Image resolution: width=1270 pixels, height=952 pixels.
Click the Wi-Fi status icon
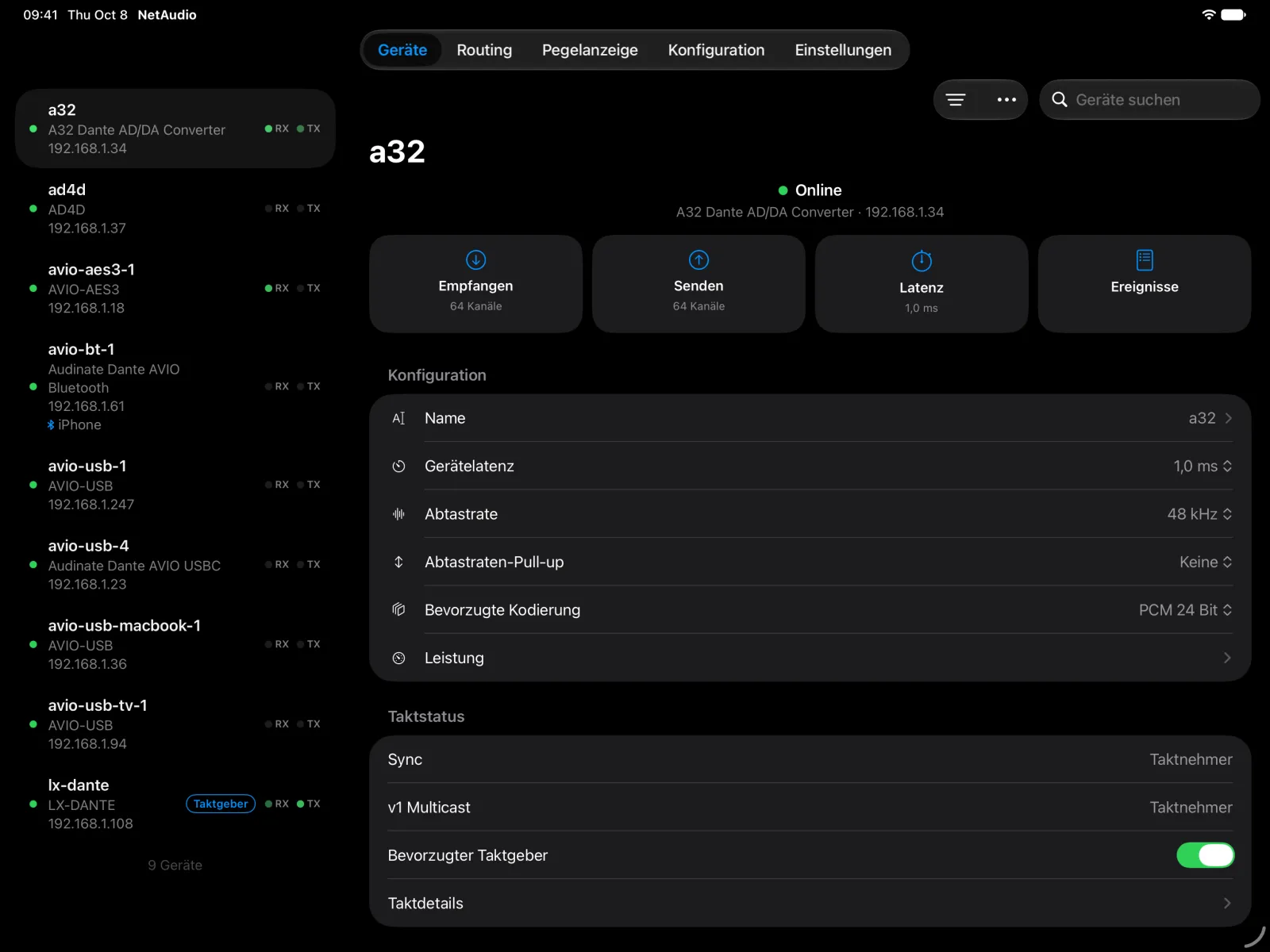1208,14
